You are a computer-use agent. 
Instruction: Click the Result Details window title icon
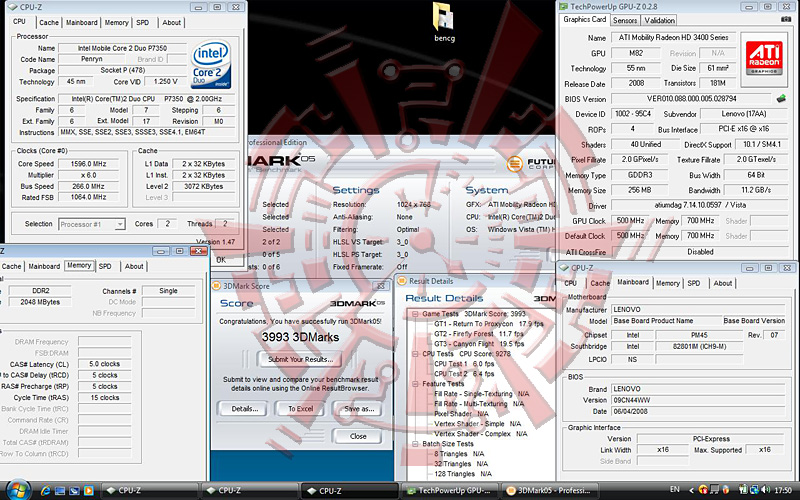[x=402, y=281]
